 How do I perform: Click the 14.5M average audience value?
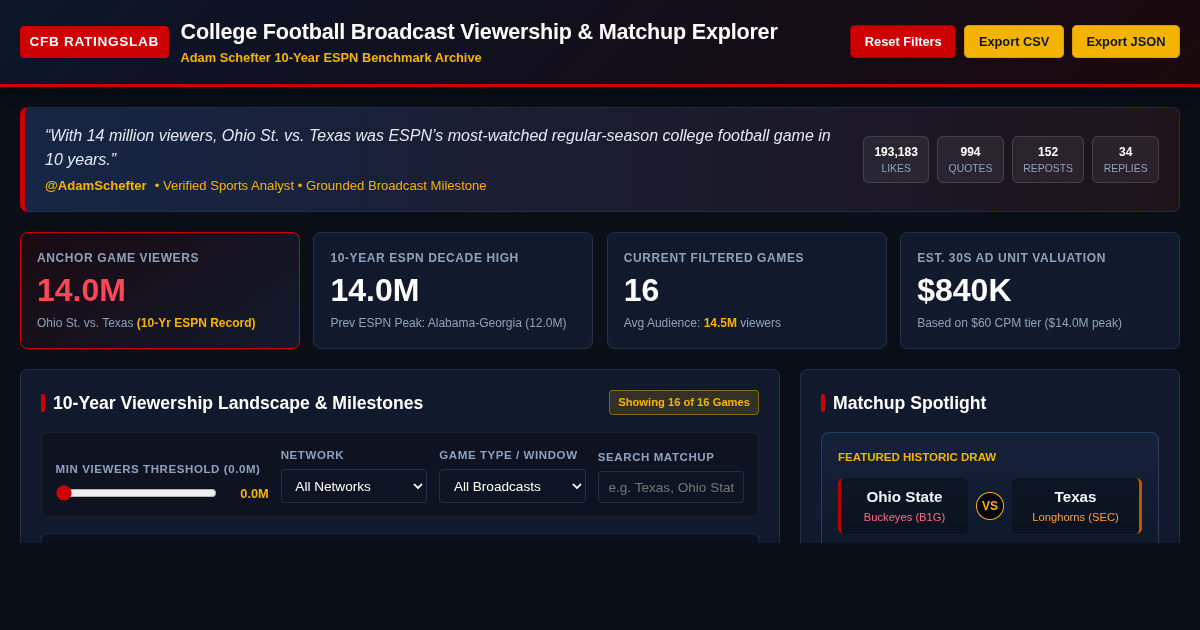click(720, 323)
